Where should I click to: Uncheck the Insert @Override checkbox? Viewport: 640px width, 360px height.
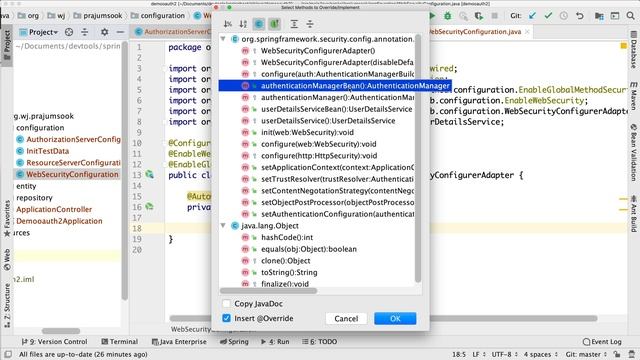point(227,318)
